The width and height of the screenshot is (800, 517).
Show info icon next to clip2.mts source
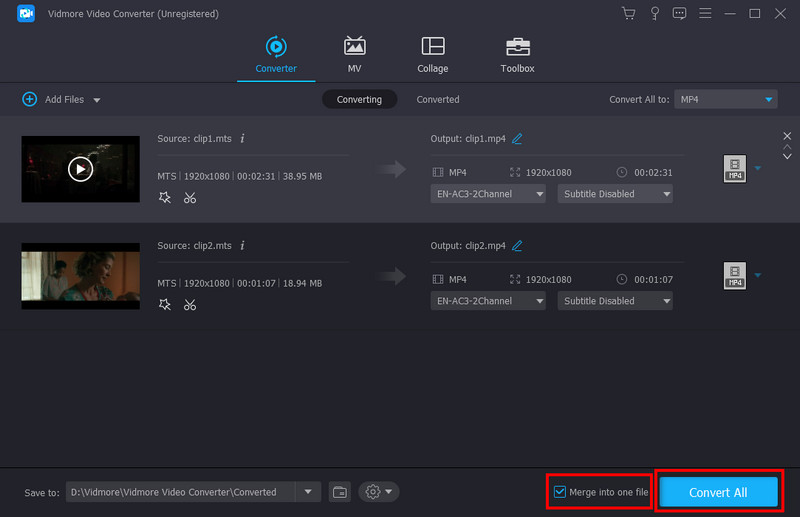coord(242,245)
